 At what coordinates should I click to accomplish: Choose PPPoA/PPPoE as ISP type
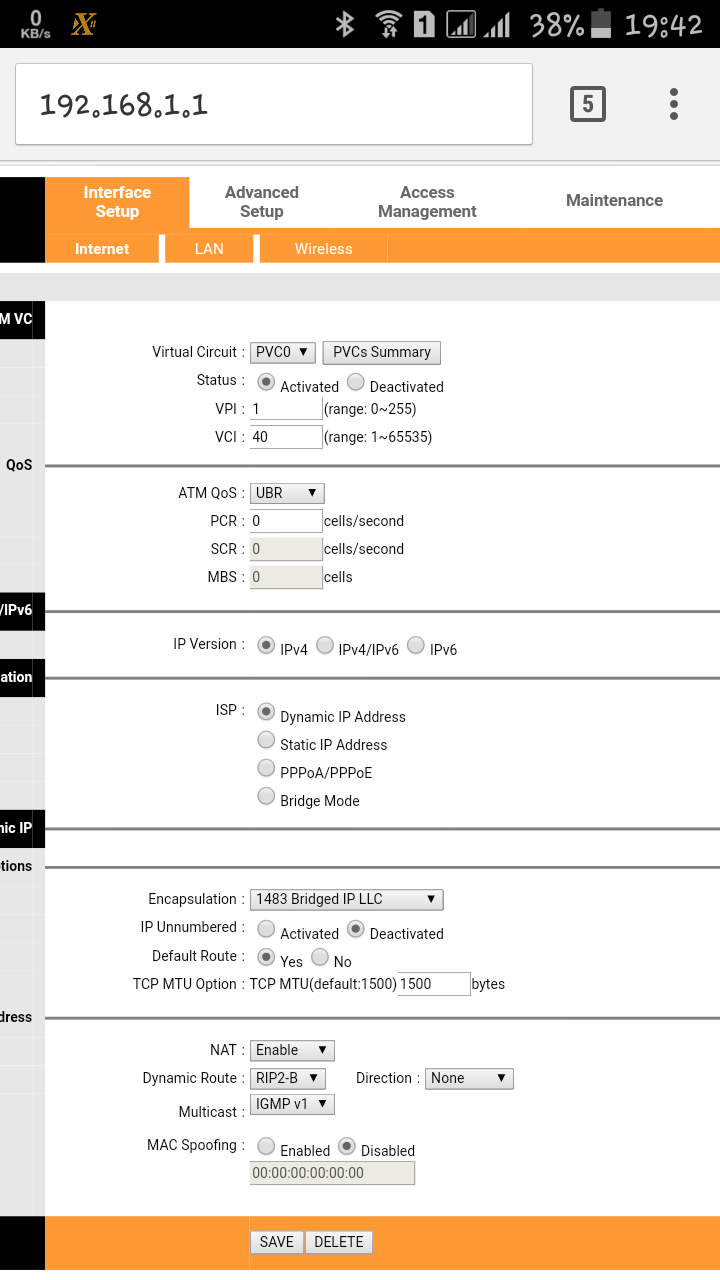click(266, 768)
